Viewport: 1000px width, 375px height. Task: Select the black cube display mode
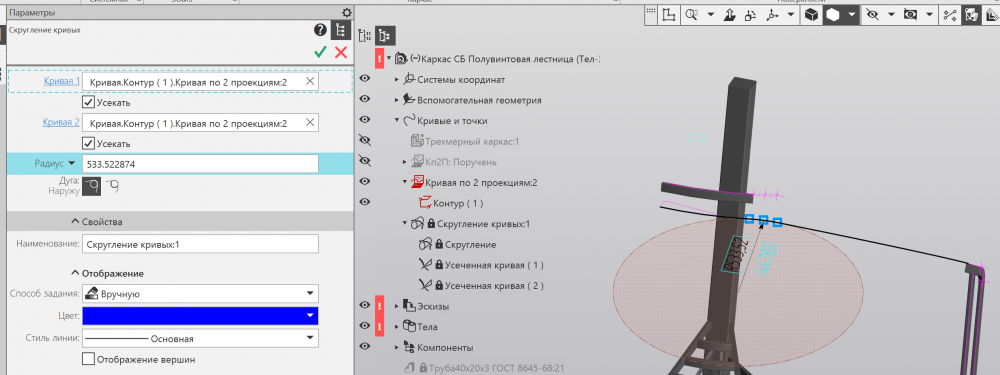(811, 15)
